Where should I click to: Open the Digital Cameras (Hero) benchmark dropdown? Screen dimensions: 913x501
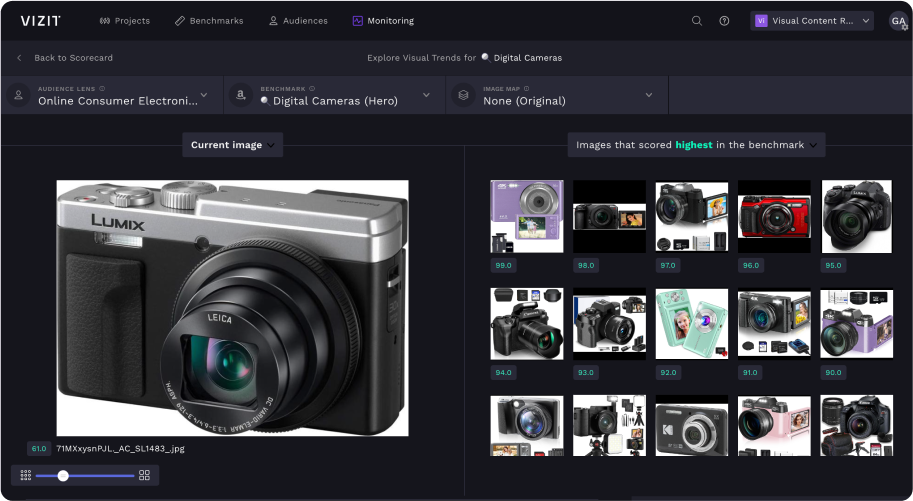(426, 95)
